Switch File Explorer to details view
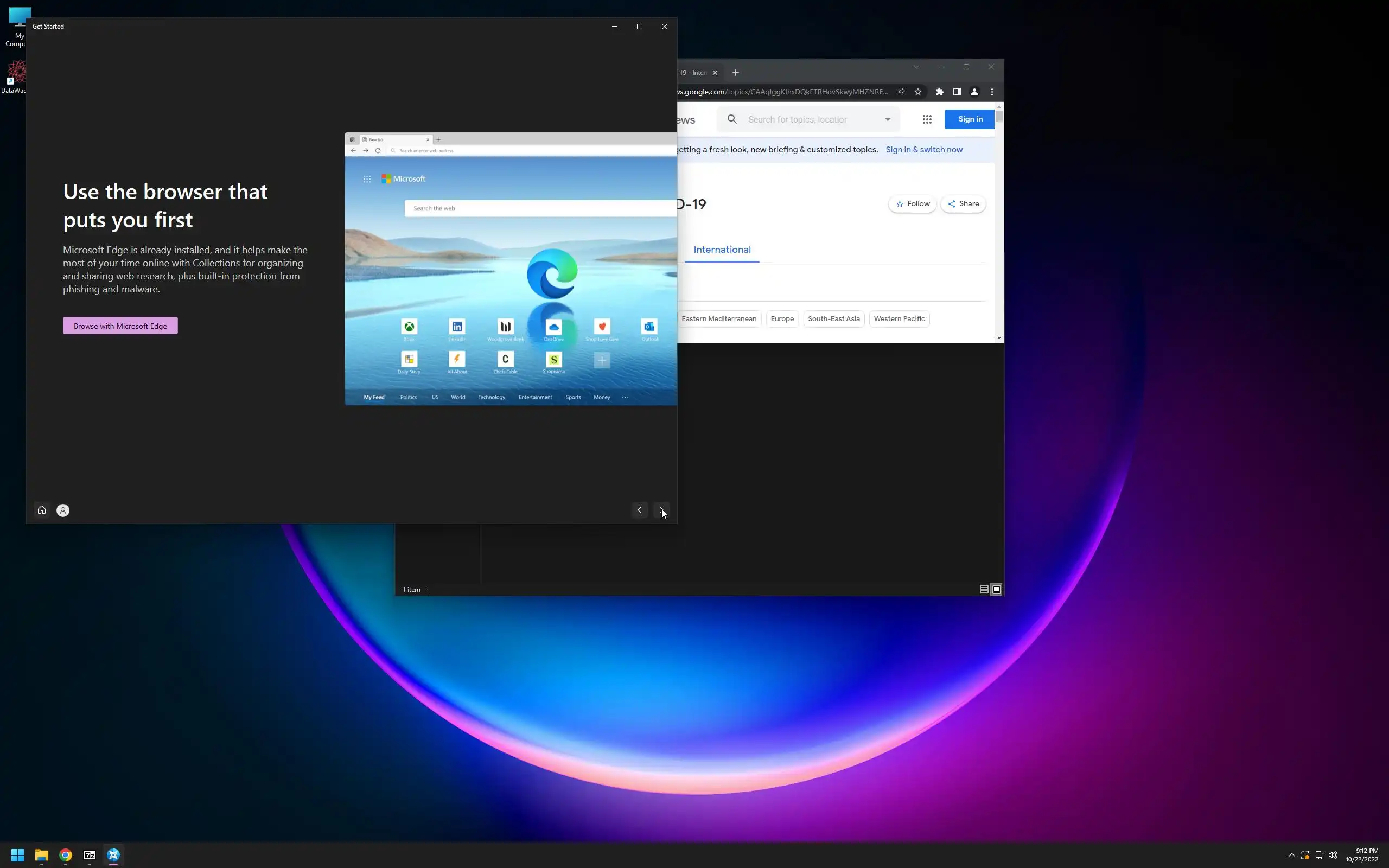Screen dimensions: 1389x868 (x=983, y=590)
